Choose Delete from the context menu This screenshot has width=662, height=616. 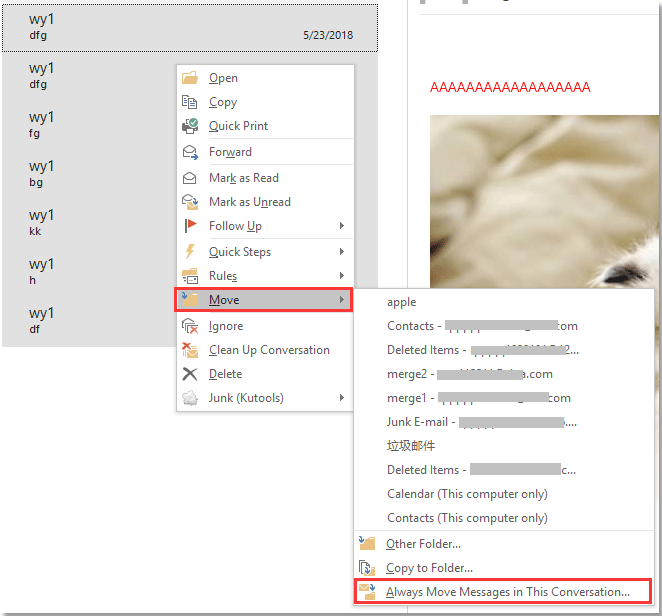tap(265, 374)
